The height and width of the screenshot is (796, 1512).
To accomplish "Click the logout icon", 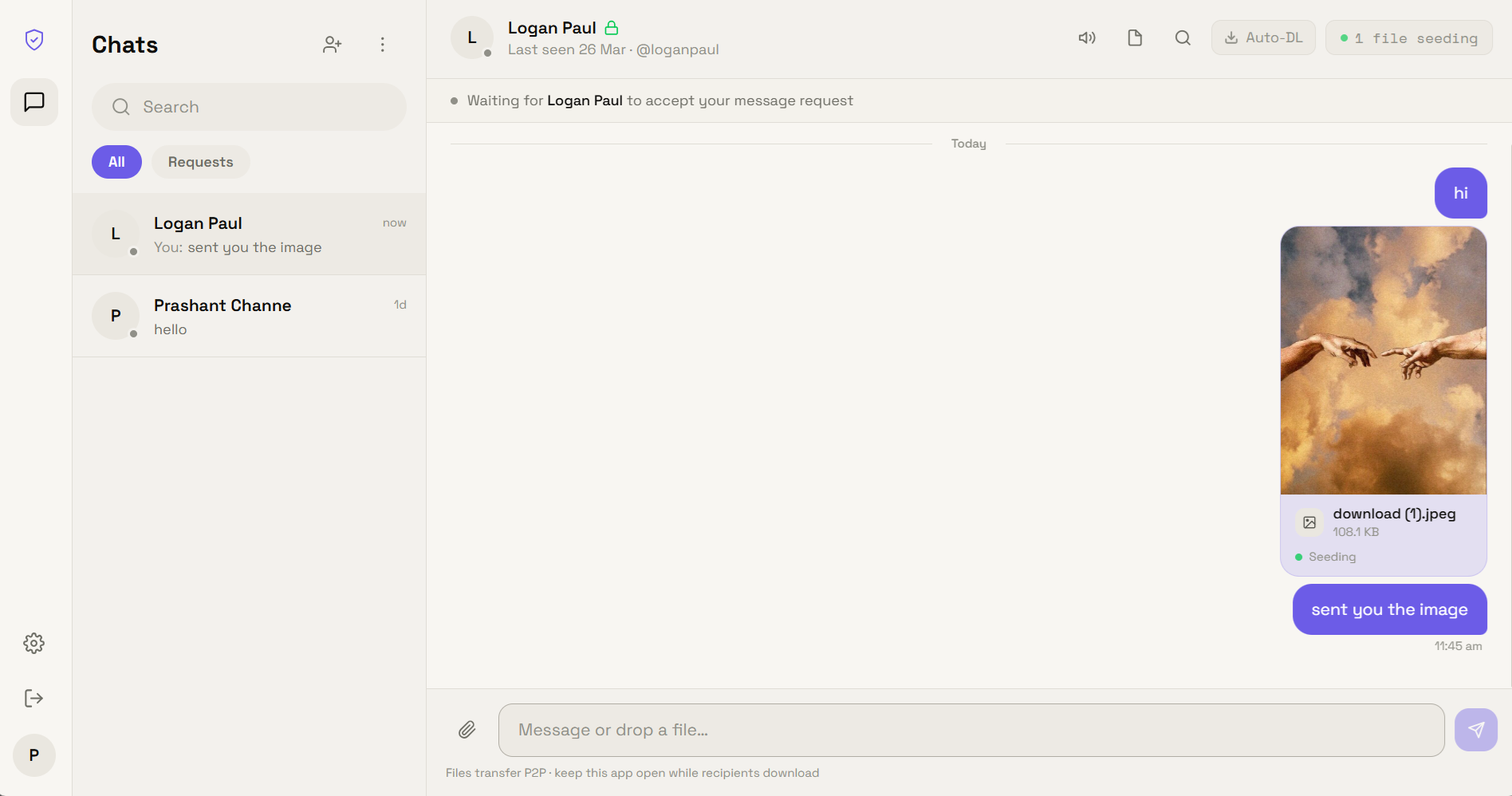I will coord(34,698).
